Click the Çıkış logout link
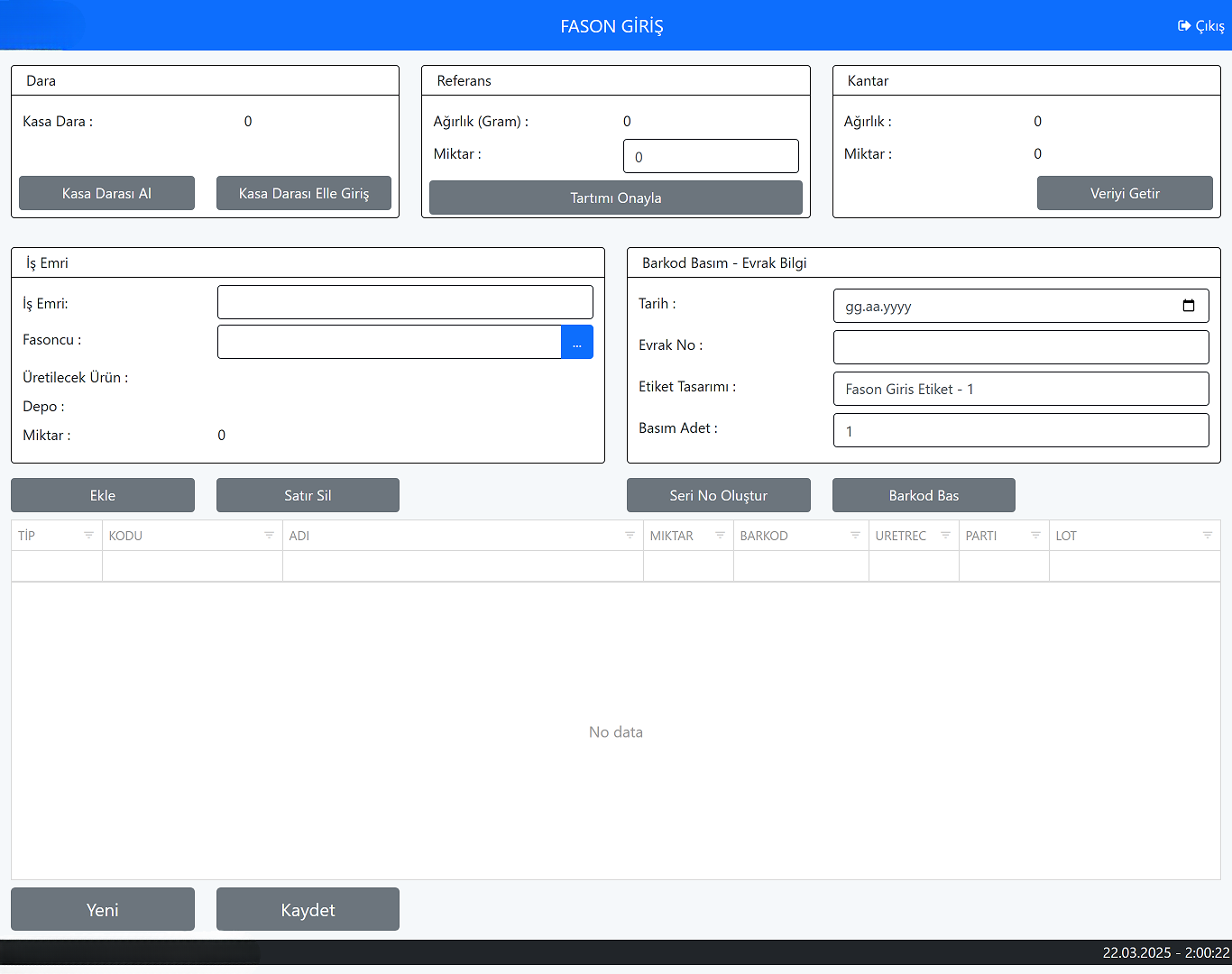 (x=1201, y=26)
